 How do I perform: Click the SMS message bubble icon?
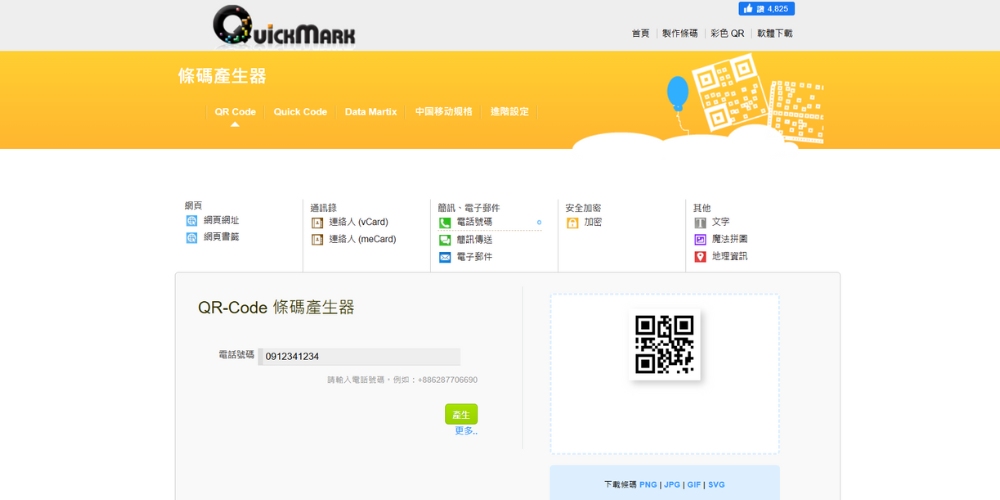click(445, 240)
